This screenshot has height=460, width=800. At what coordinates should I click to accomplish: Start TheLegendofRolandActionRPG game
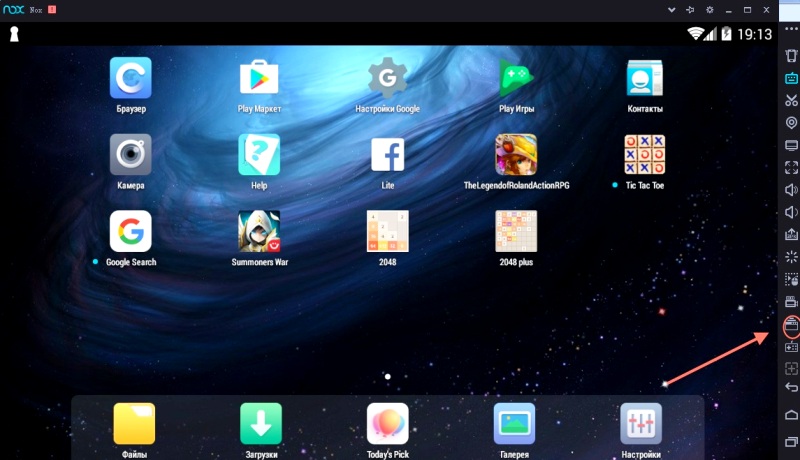[516, 155]
